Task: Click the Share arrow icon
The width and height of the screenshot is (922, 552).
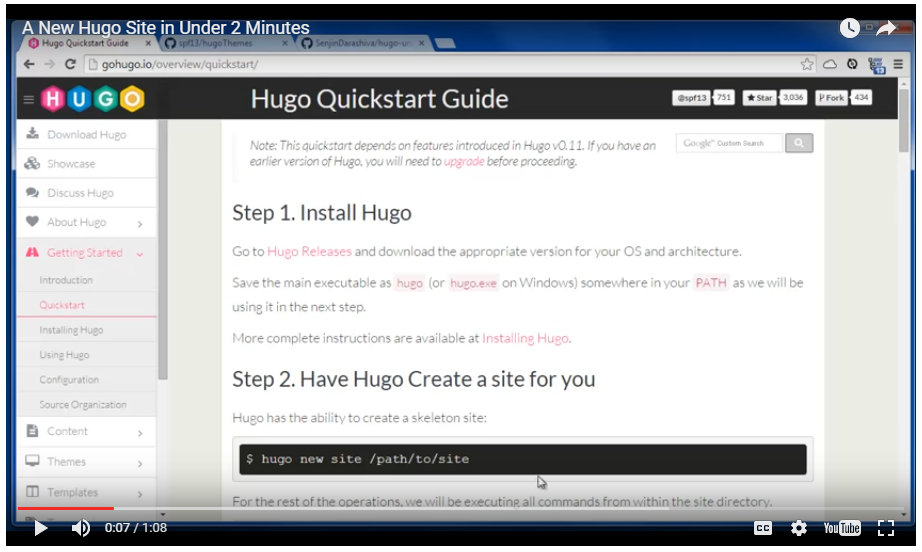Action: (886, 28)
